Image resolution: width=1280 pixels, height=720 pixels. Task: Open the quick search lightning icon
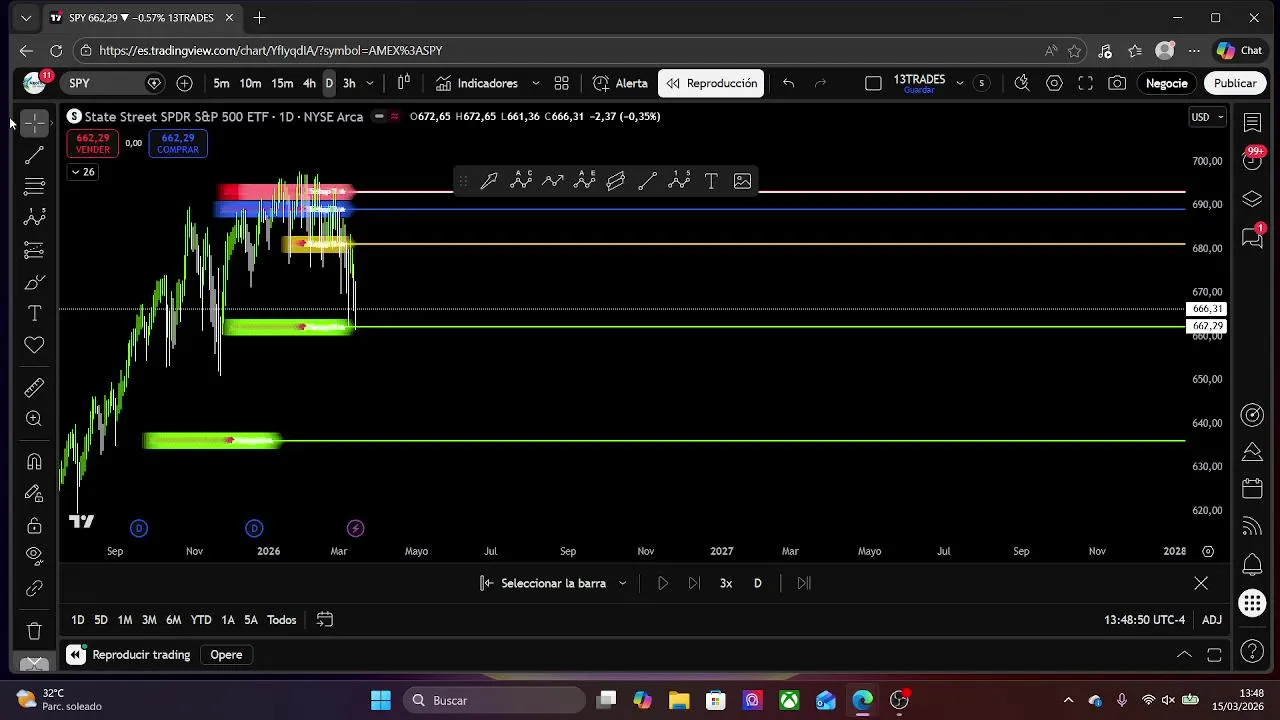1022,83
